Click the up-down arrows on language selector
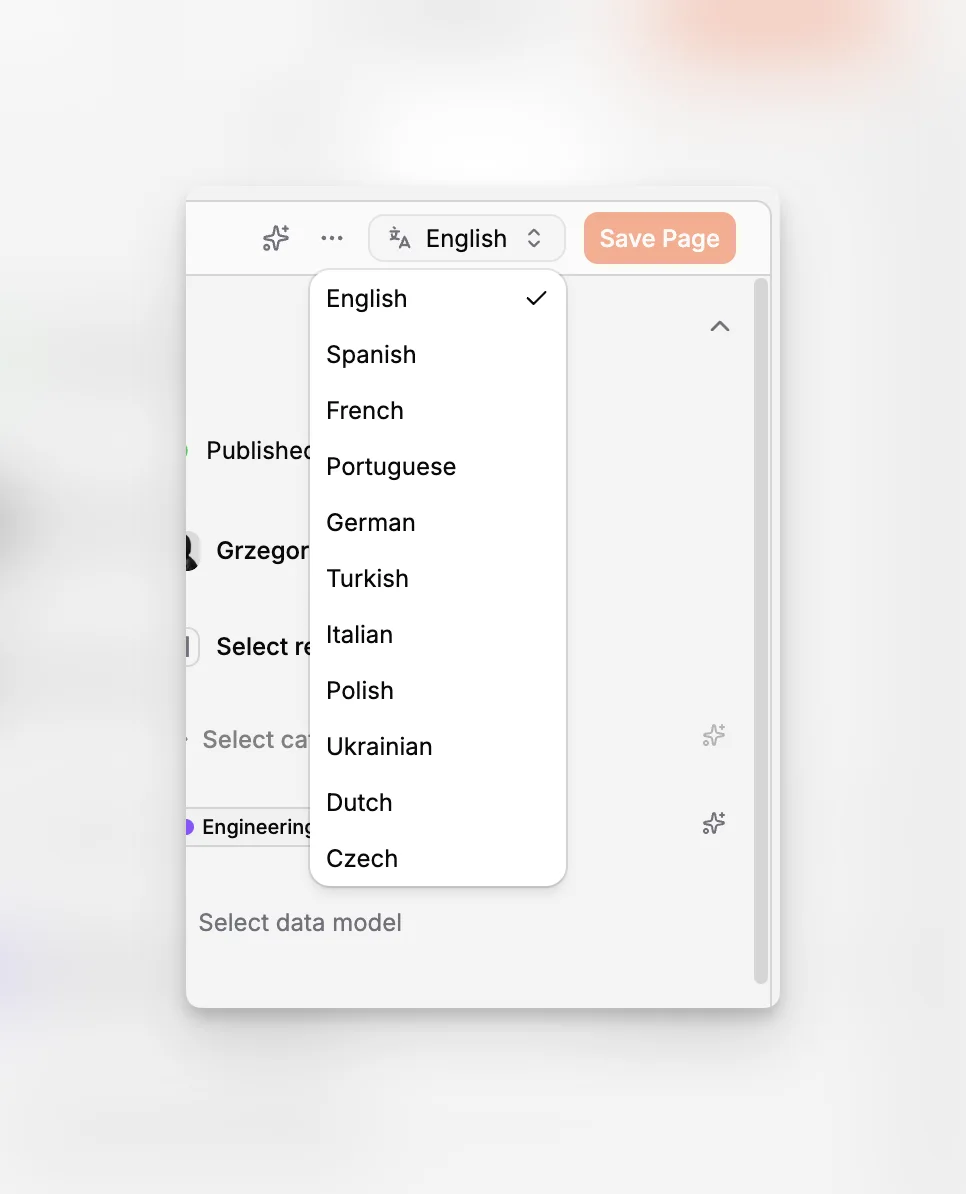Viewport: 966px width, 1194px height. (534, 238)
